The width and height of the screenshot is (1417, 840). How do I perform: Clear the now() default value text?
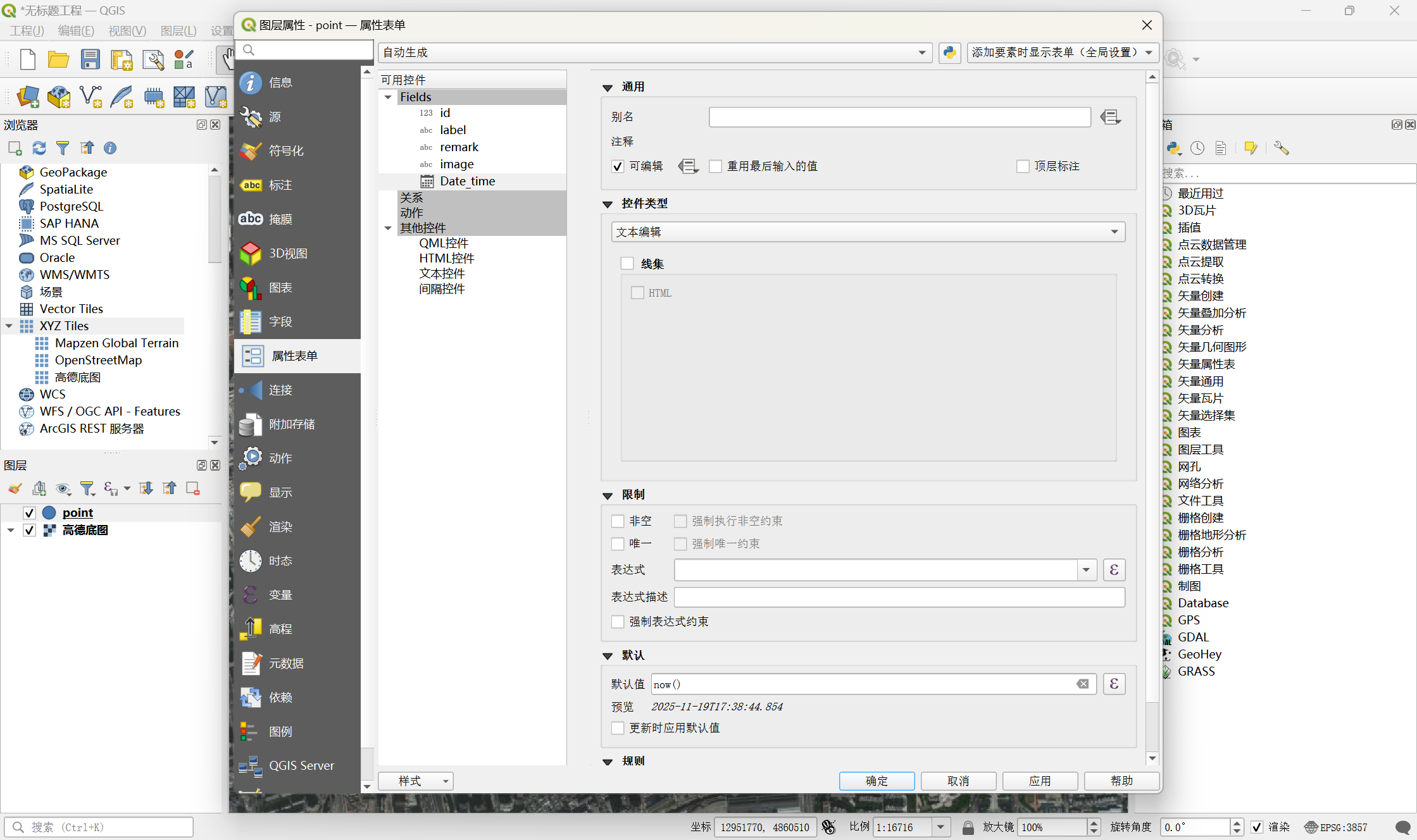[1083, 684]
